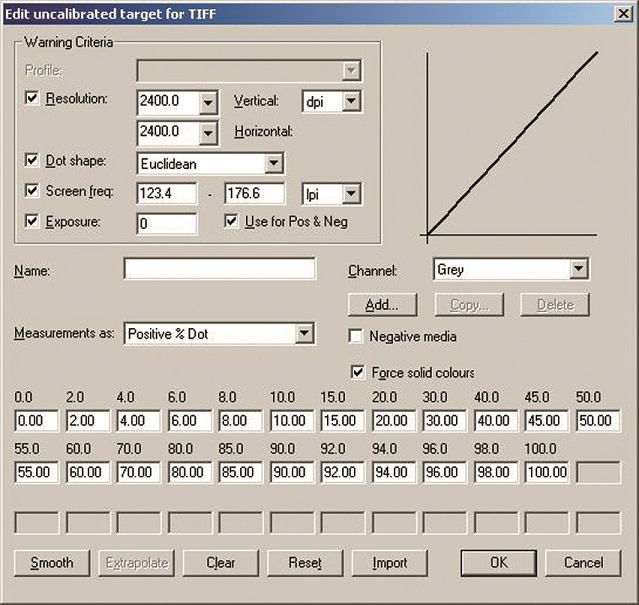Expand the Measurements as dropdown
This screenshot has width=639, height=605.
(304, 334)
